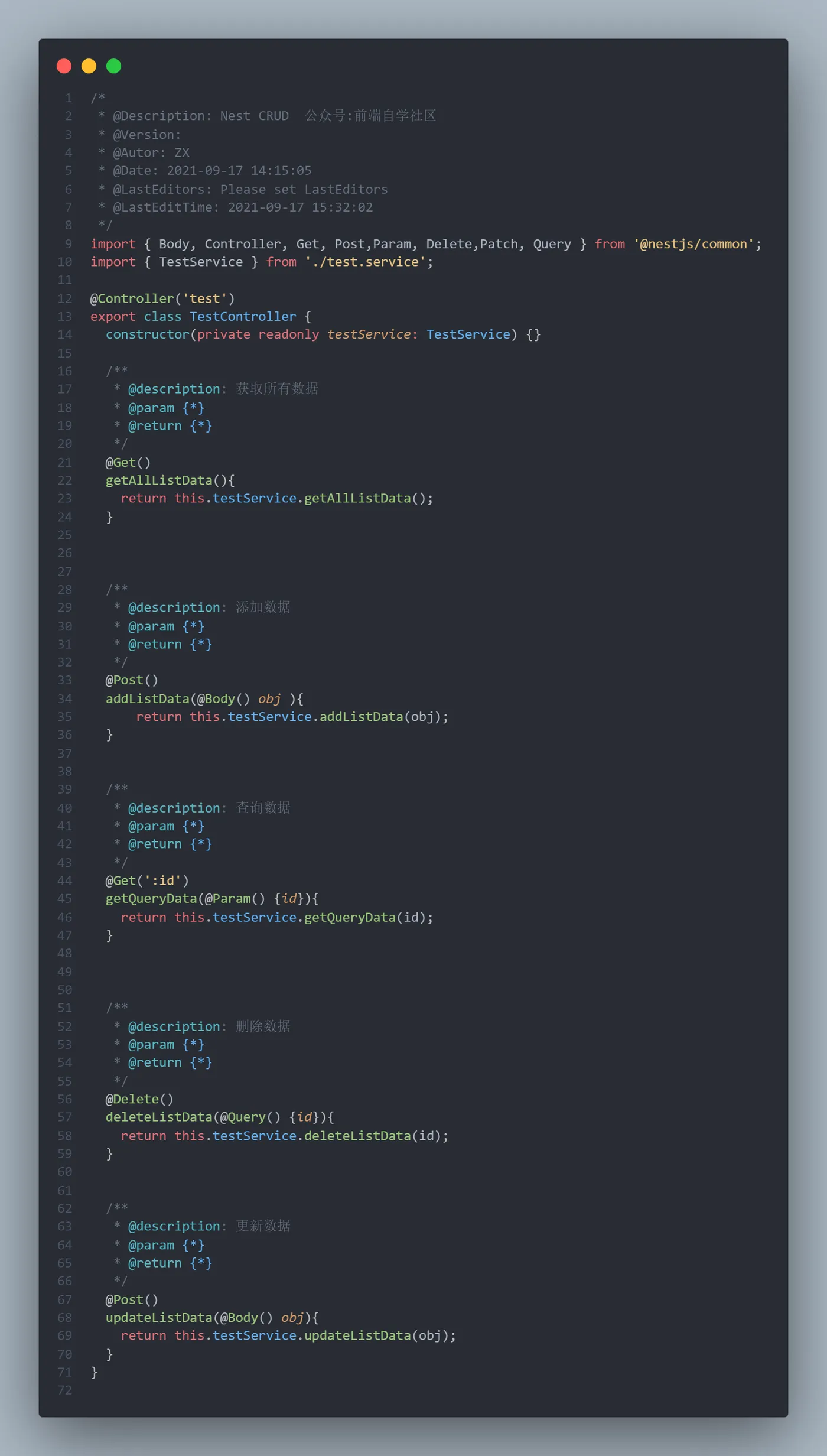Click the './test.service' import path string

coord(365,262)
